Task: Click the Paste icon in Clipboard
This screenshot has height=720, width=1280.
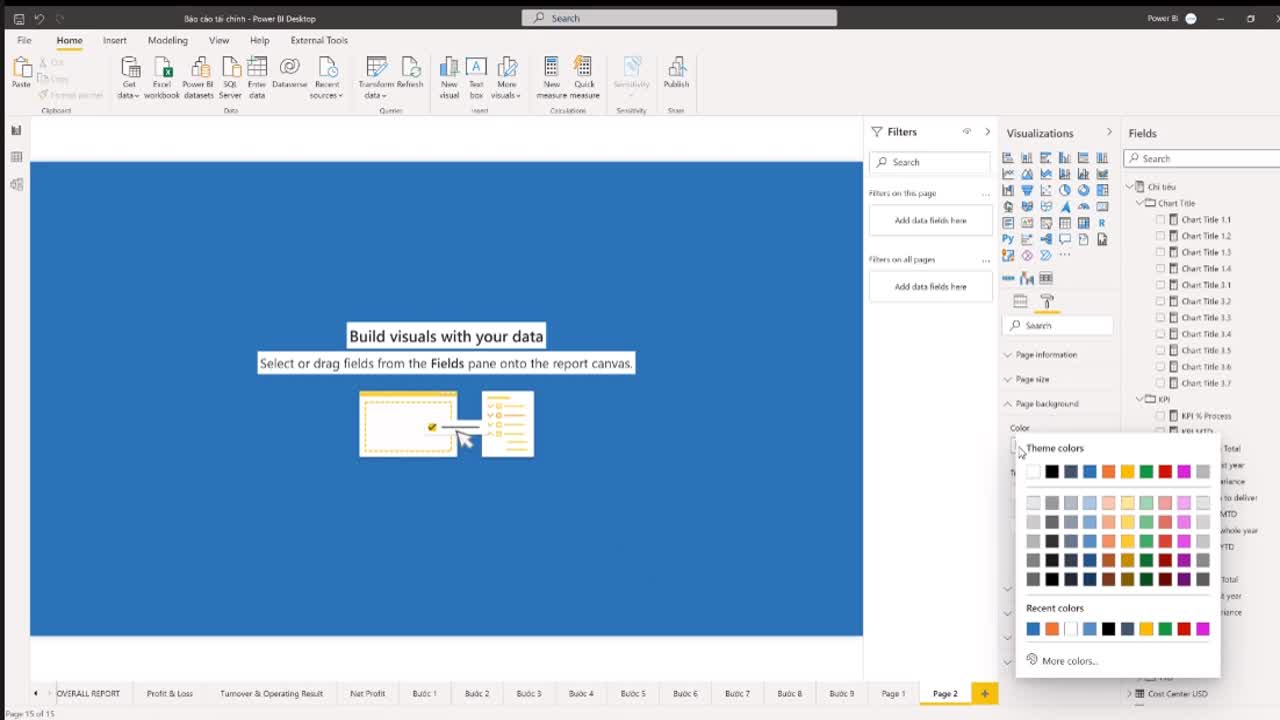Action: pyautogui.click(x=21, y=68)
